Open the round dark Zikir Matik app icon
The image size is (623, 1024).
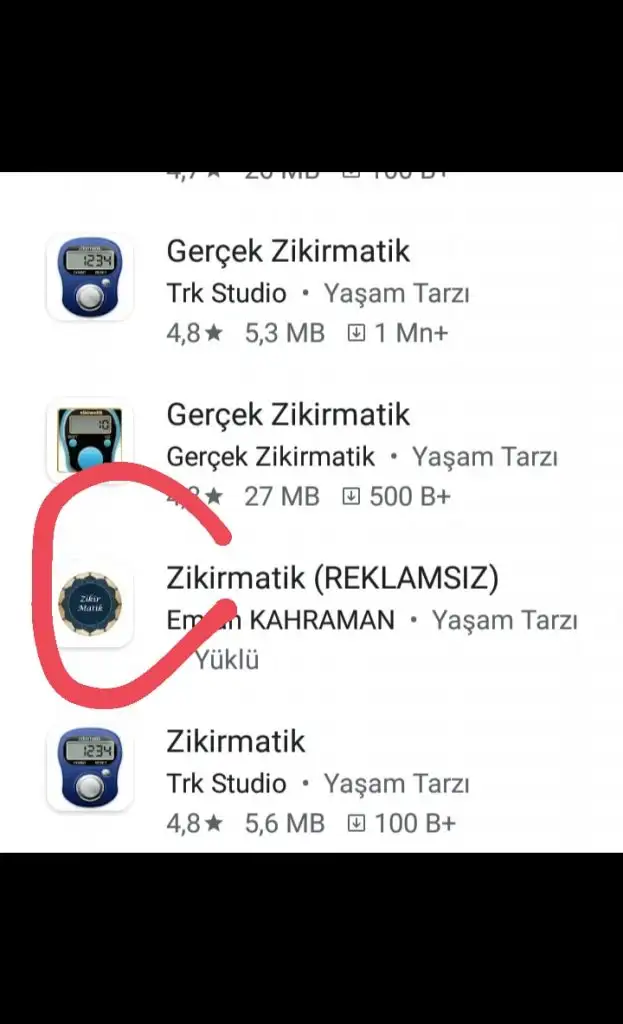coord(90,603)
